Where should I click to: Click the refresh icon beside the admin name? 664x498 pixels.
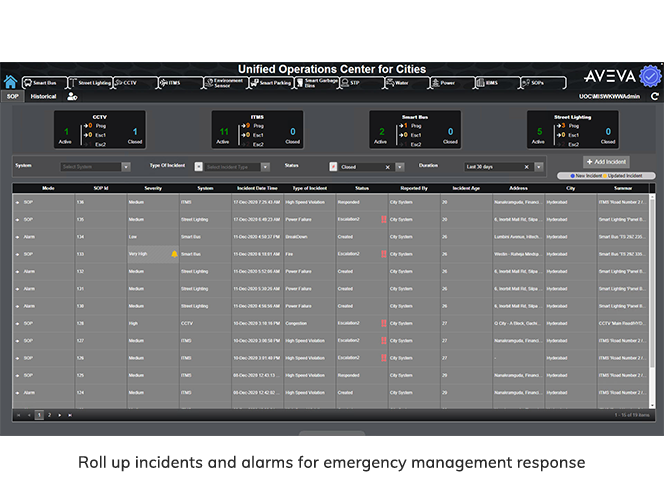(x=655, y=97)
